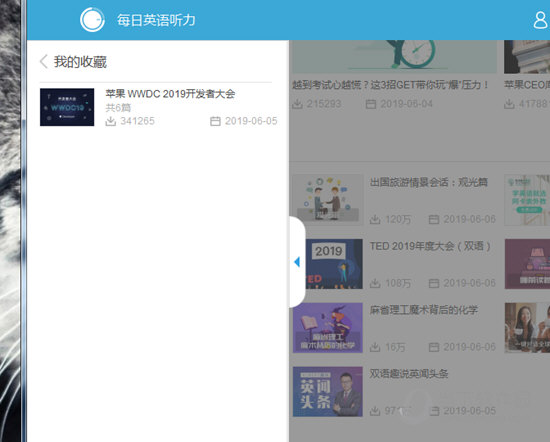550x442 pixels.
Task: Open the TED 2019 thumbnail image
Action: (x=334, y=264)
